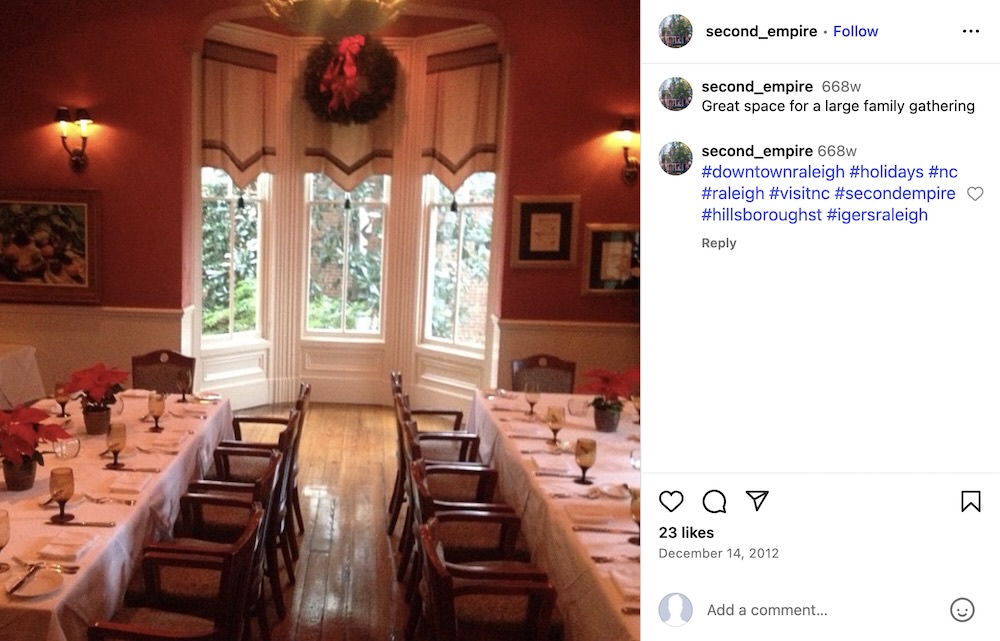Open the #igersraleigh hashtag

(877, 215)
